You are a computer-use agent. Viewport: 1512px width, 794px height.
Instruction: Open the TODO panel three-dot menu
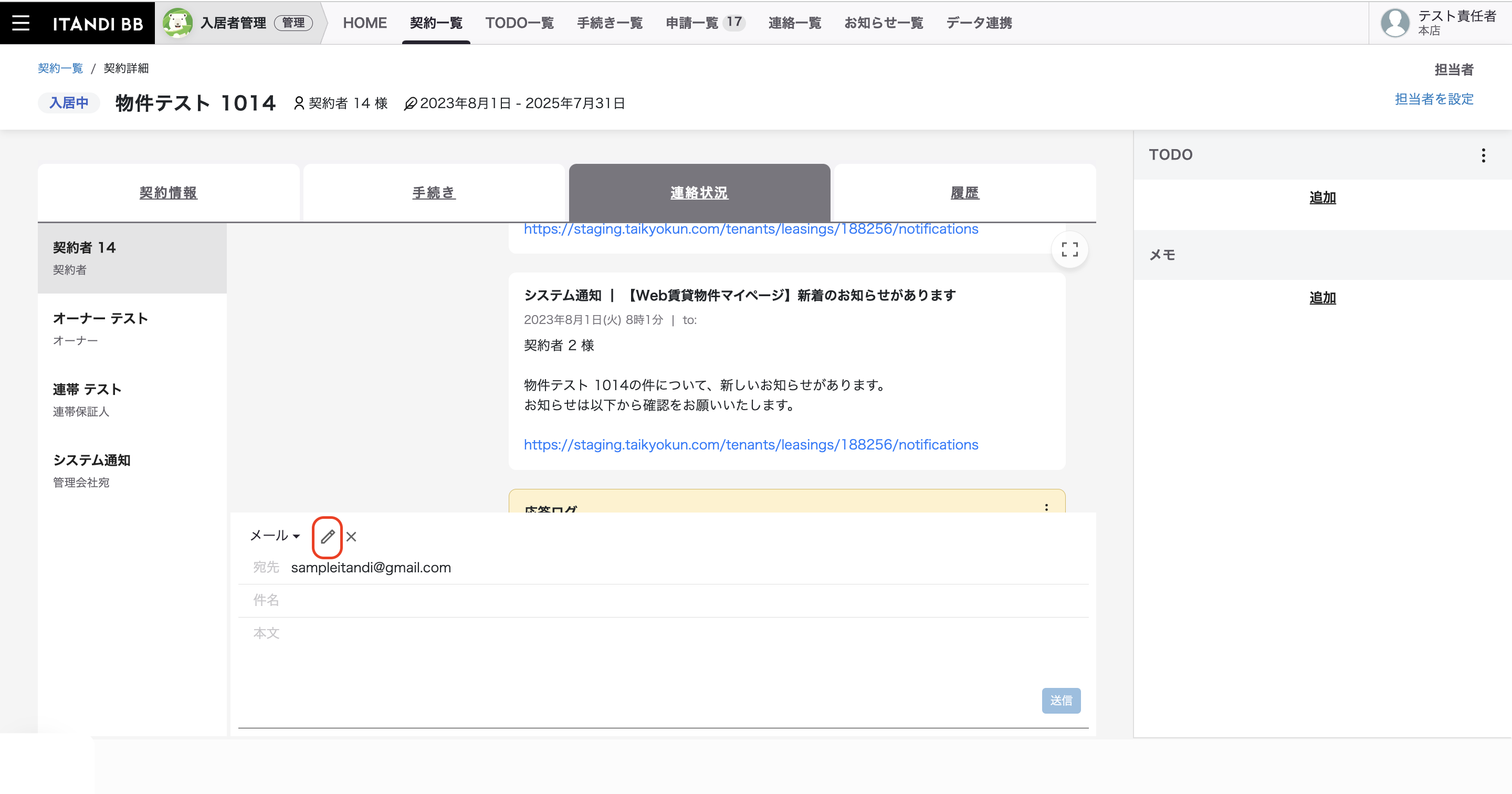click(1483, 155)
